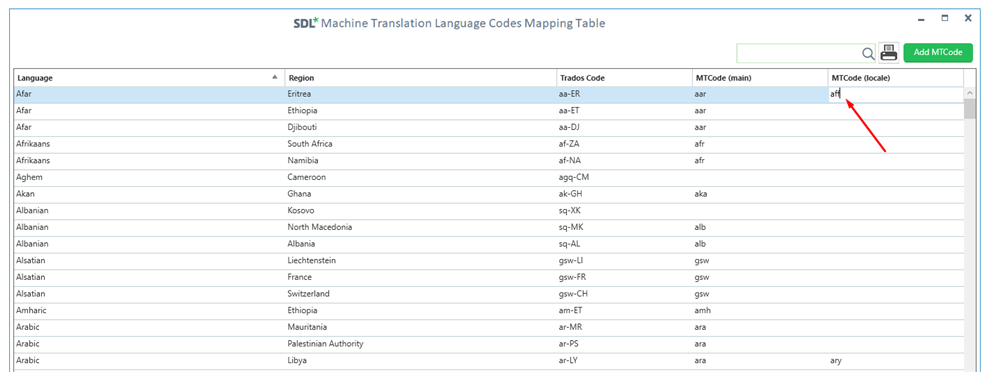Select the aa-ER Trados code cell
The height and width of the screenshot is (372, 1000).
[x=625, y=94]
